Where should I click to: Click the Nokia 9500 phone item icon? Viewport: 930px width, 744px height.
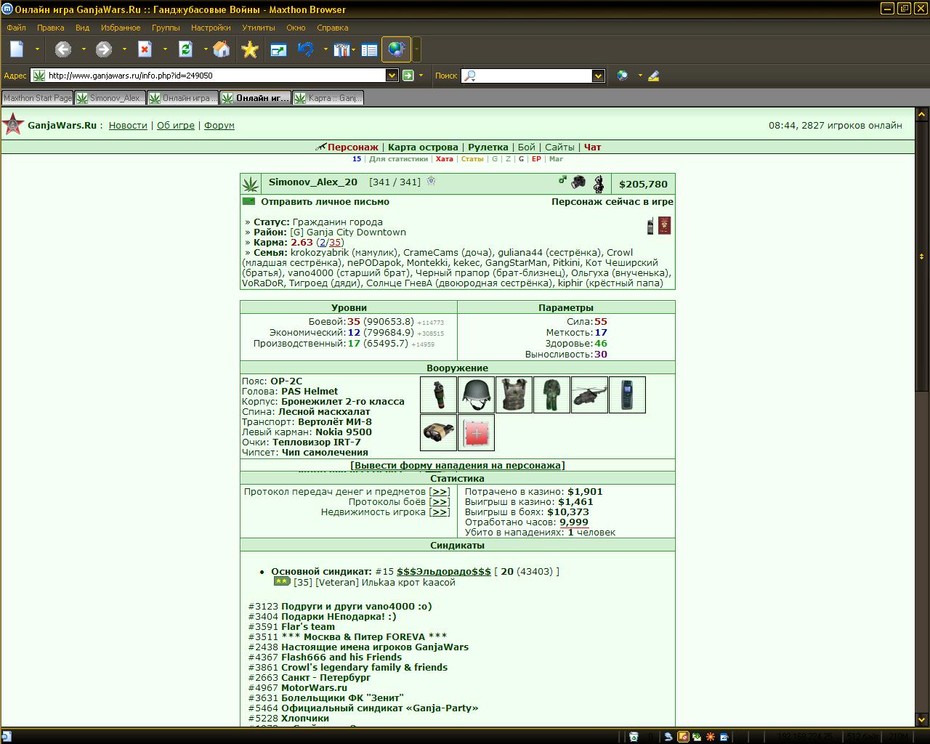(x=627, y=395)
